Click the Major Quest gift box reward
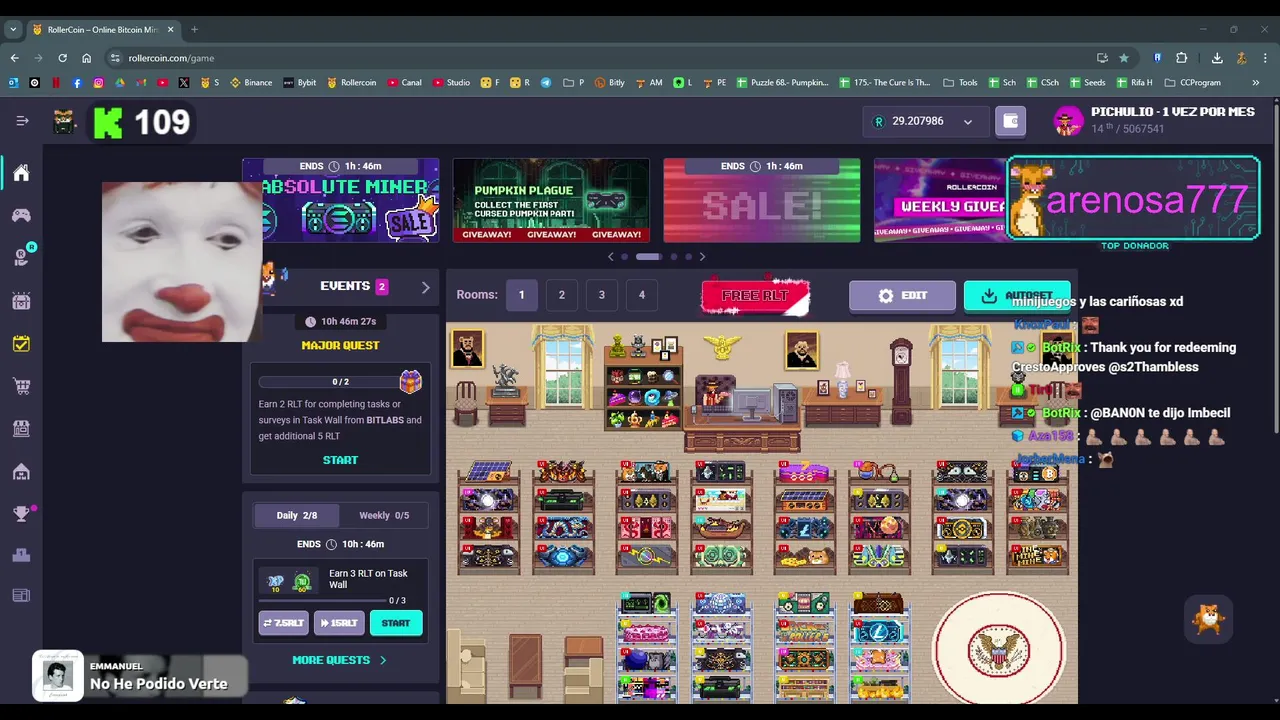The image size is (1280, 720). [410, 381]
